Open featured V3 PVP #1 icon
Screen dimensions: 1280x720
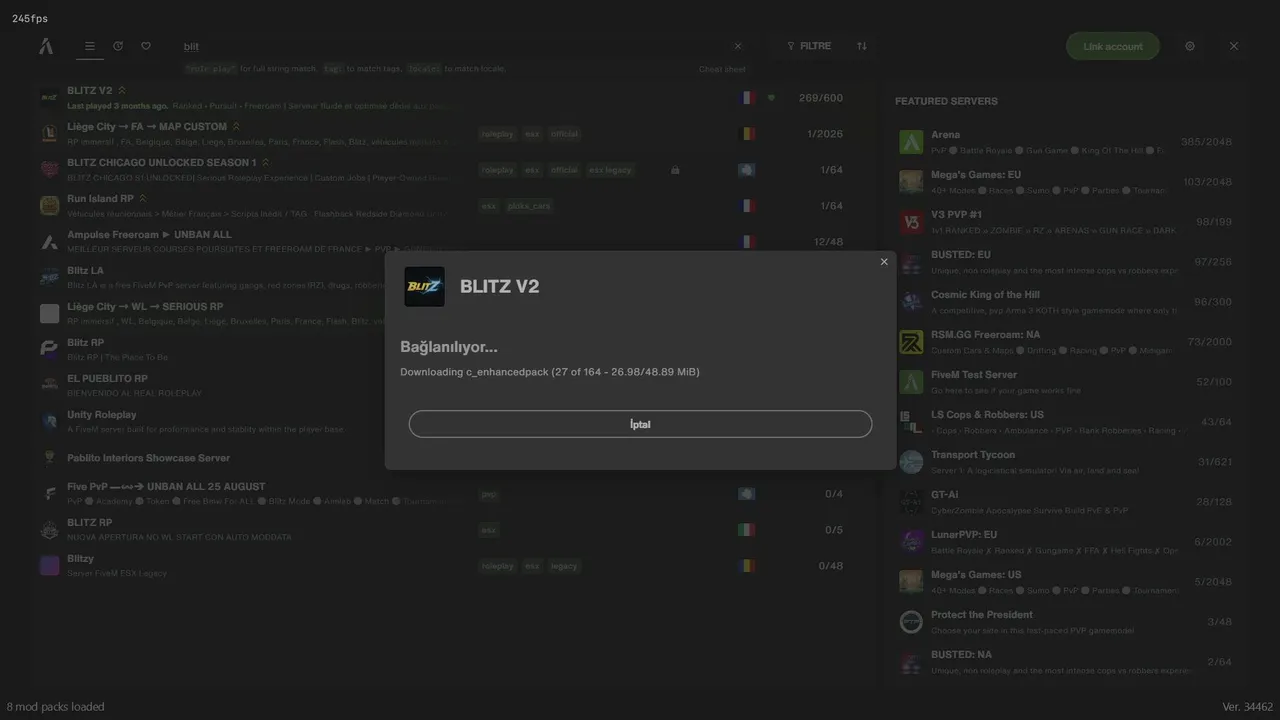(911, 222)
